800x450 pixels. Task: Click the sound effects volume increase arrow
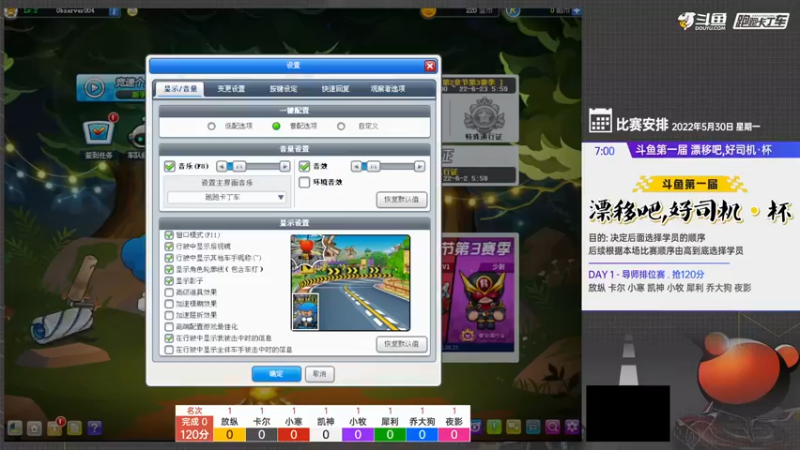[x=419, y=166]
